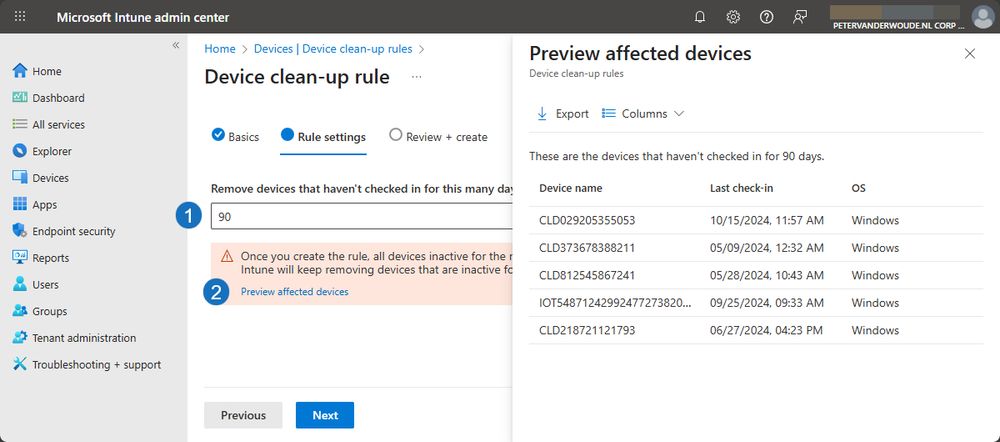Image resolution: width=1000 pixels, height=442 pixels.
Task: Open Tenant administration sidebar label
Action: tap(84, 338)
